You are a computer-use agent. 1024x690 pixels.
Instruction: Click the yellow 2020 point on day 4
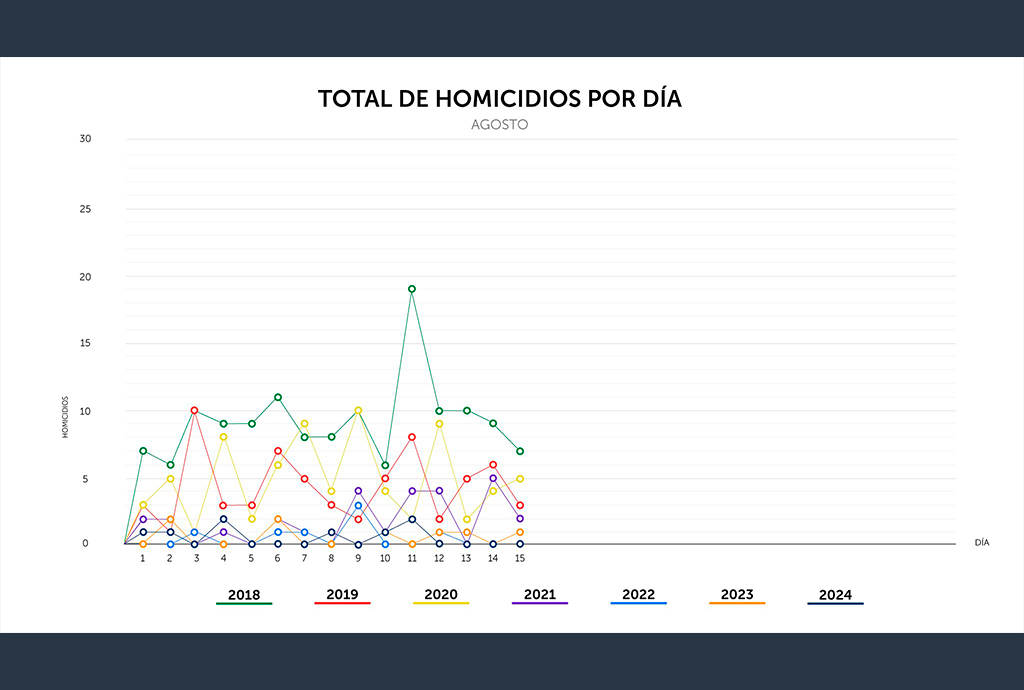click(223, 437)
